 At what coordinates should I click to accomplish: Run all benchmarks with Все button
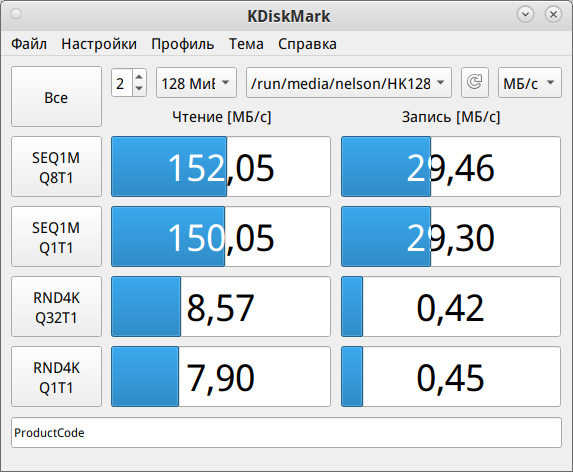[x=56, y=96]
